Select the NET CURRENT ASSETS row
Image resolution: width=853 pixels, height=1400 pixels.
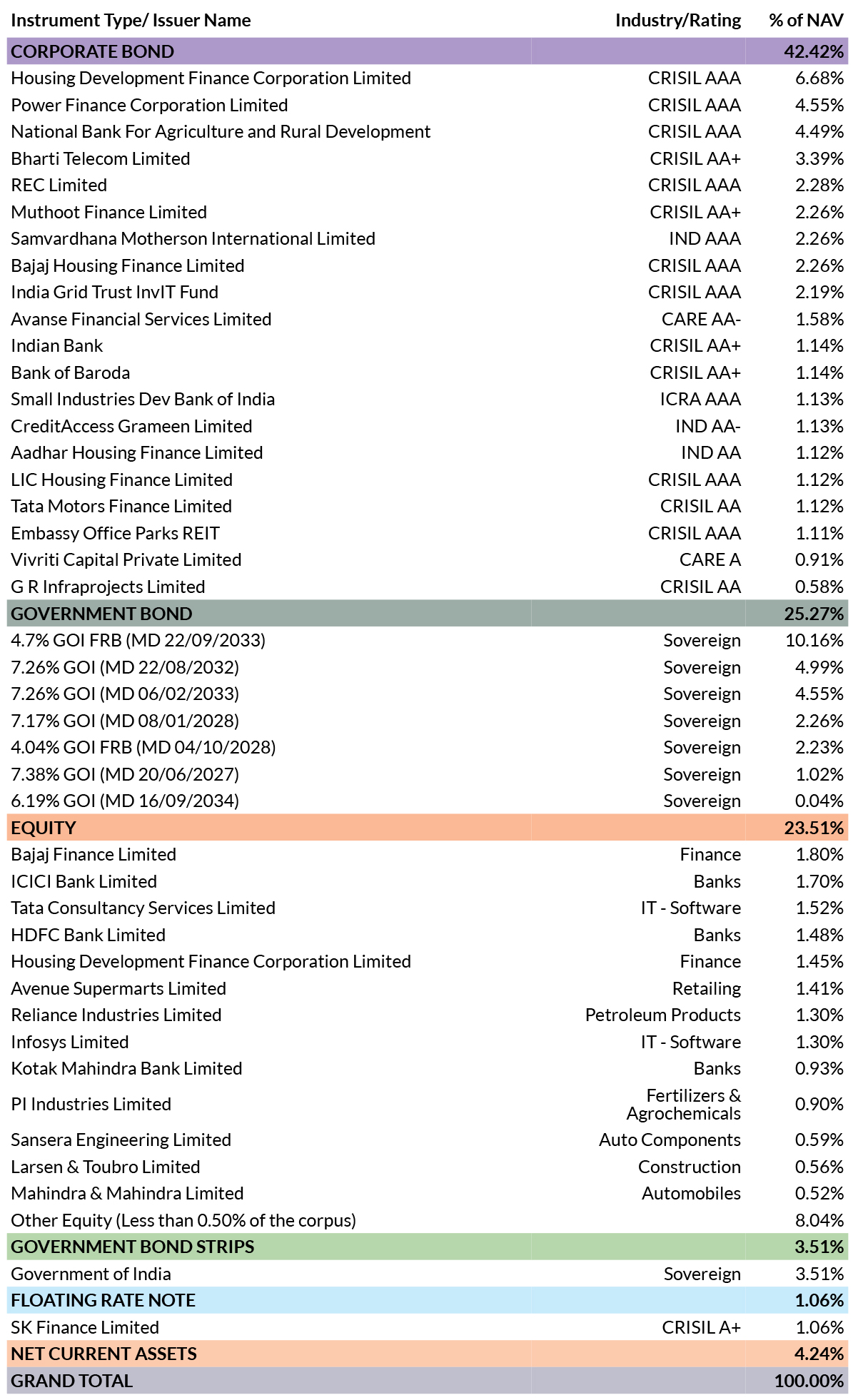[104, 1354]
